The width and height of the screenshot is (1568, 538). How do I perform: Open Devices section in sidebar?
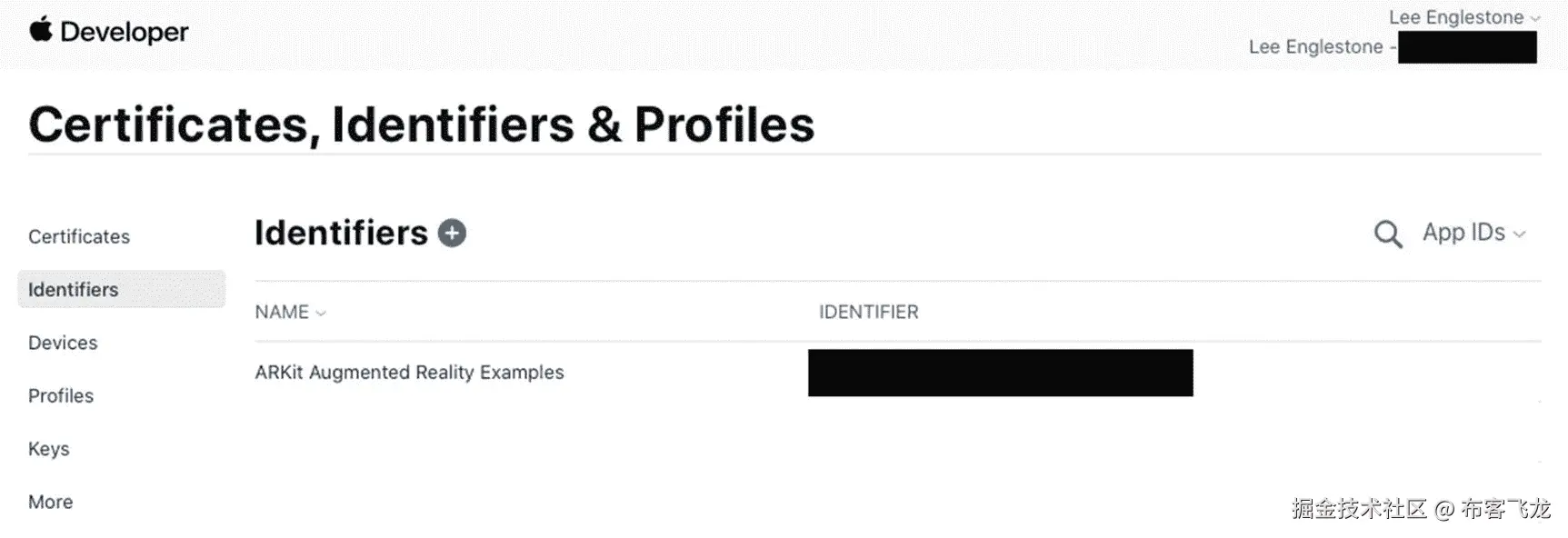point(63,344)
